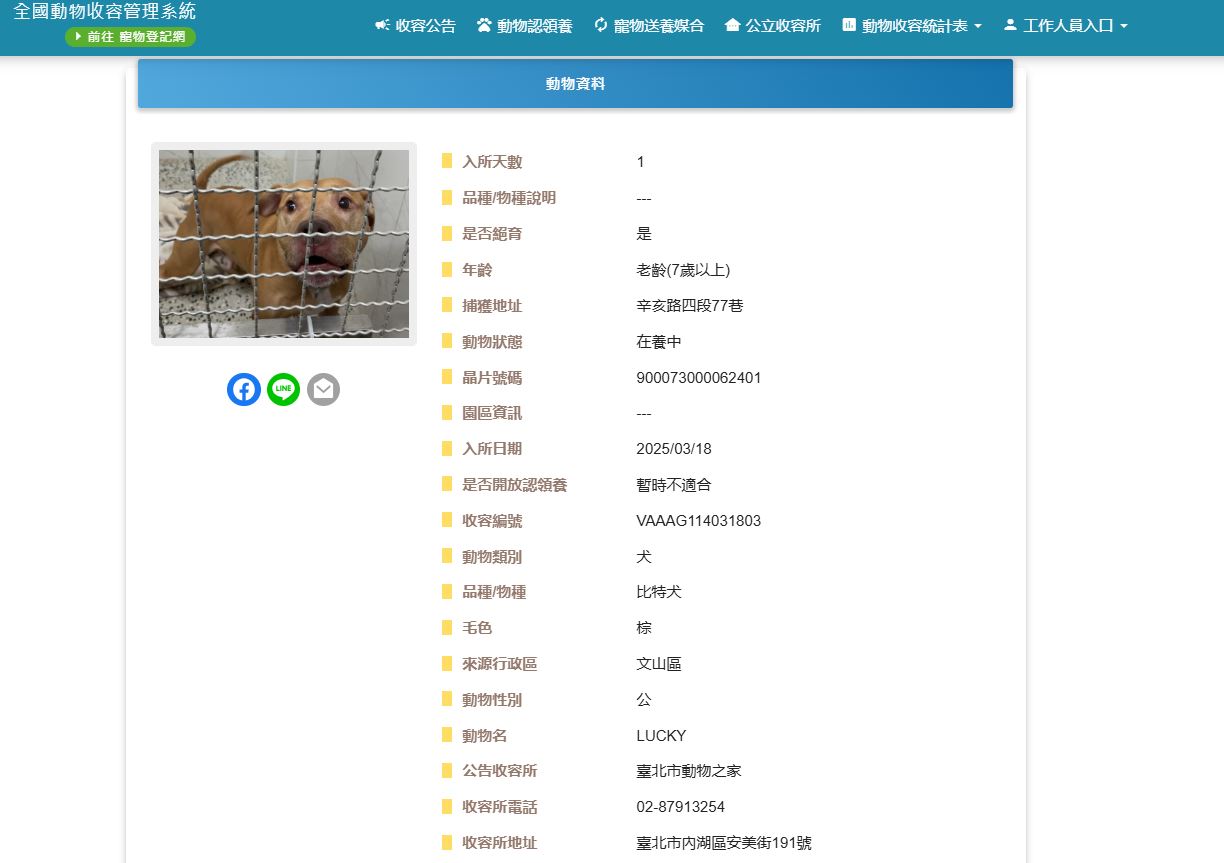Click label 動物性別
The width and height of the screenshot is (1224, 863).
492,700
